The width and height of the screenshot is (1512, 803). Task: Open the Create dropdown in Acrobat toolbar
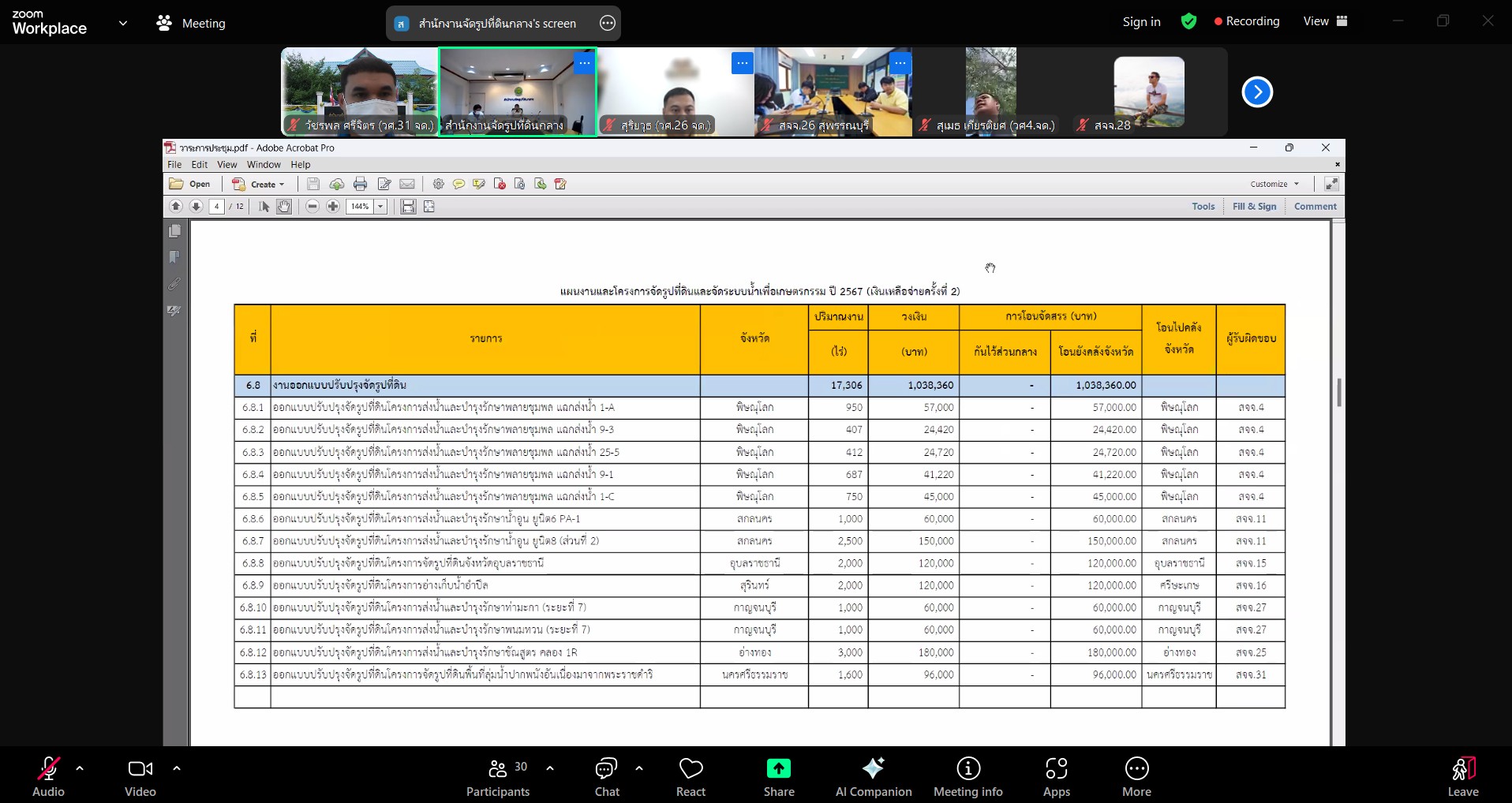point(258,184)
